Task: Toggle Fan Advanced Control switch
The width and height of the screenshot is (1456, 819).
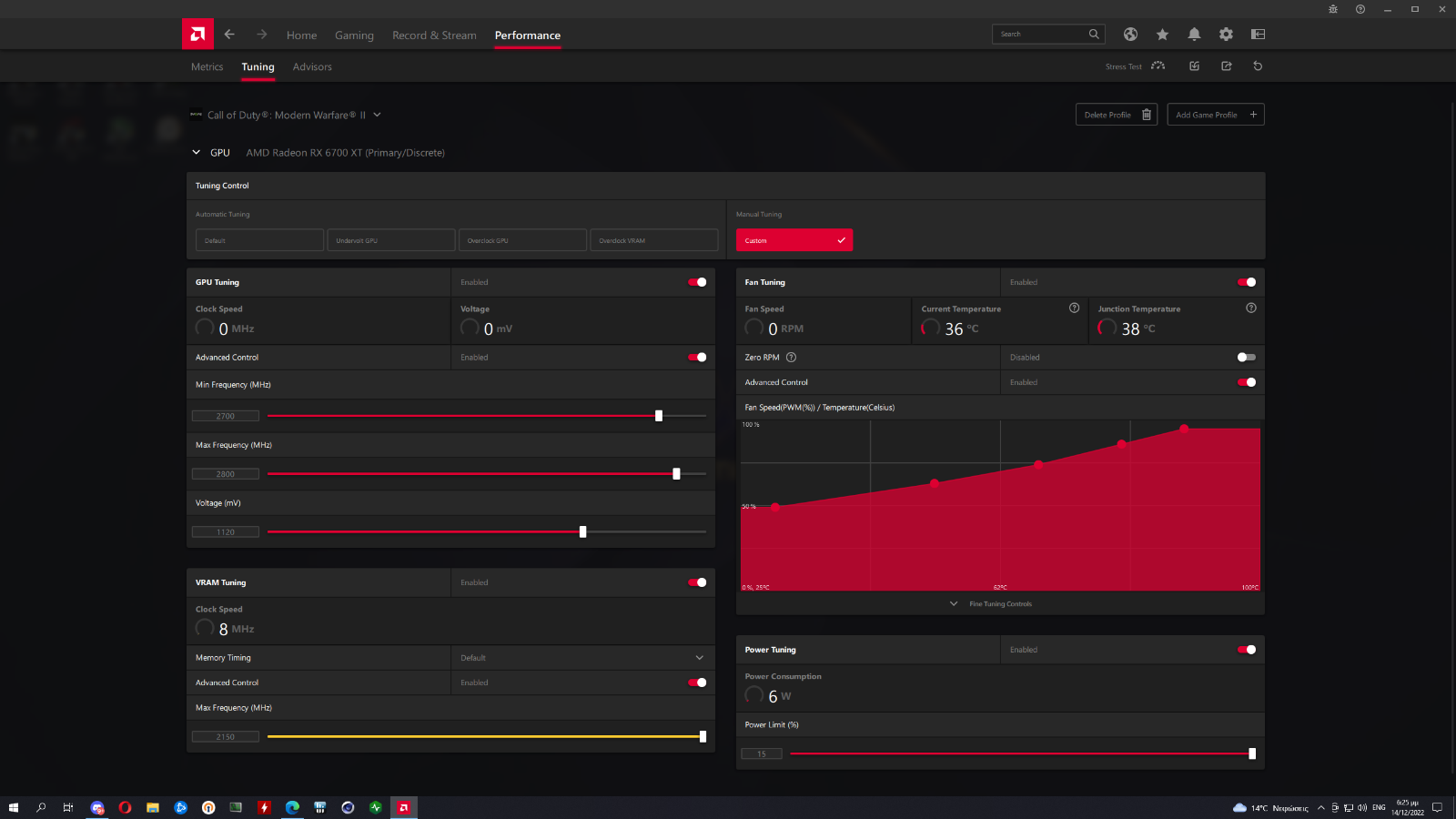Action: point(1247,382)
